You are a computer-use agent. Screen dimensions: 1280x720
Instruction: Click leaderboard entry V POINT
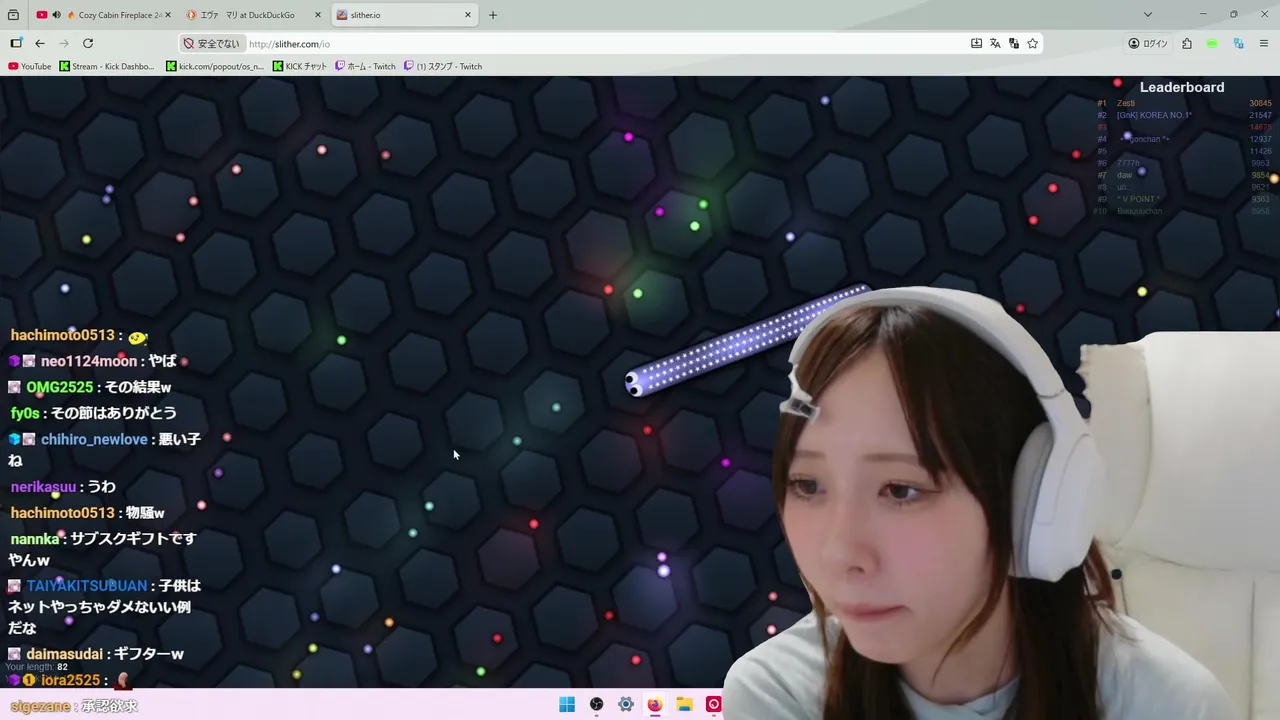pyautogui.click(x=1141, y=199)
